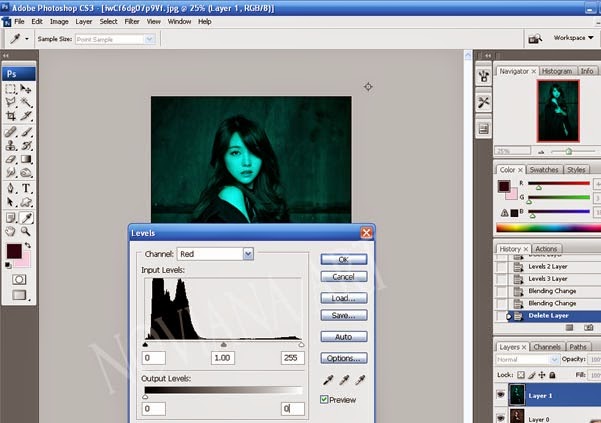Switch to the Histogram tab
This screenshot has height=423, width=601.
click(x=557, y=71)
